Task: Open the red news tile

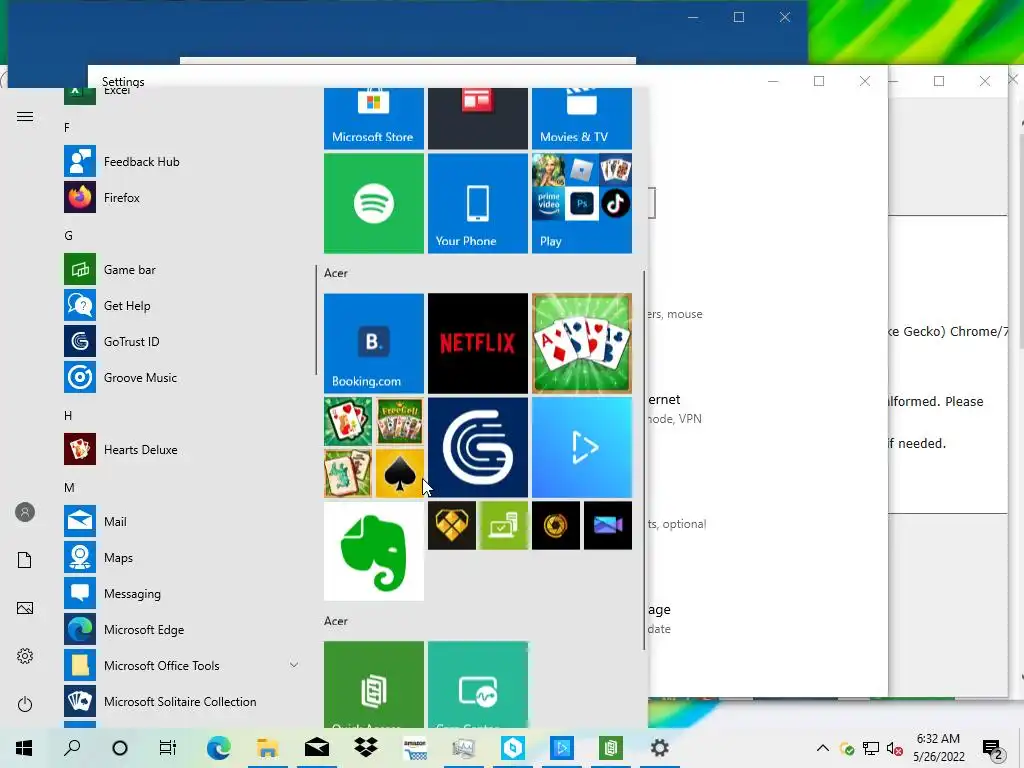Action: click(477, 118)
